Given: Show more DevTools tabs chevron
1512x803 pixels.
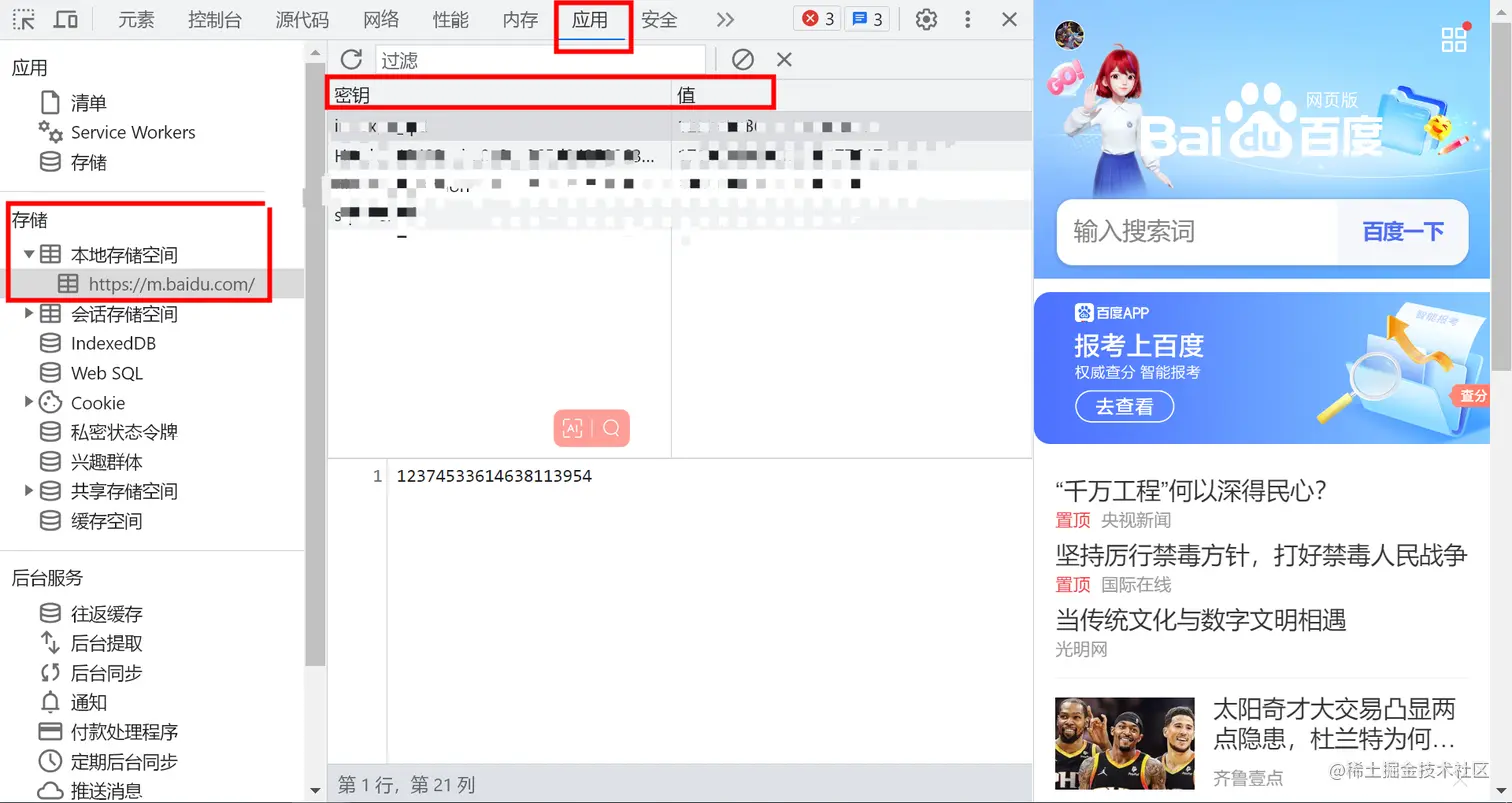Looking at the screenshot, I should click(726, 19).
